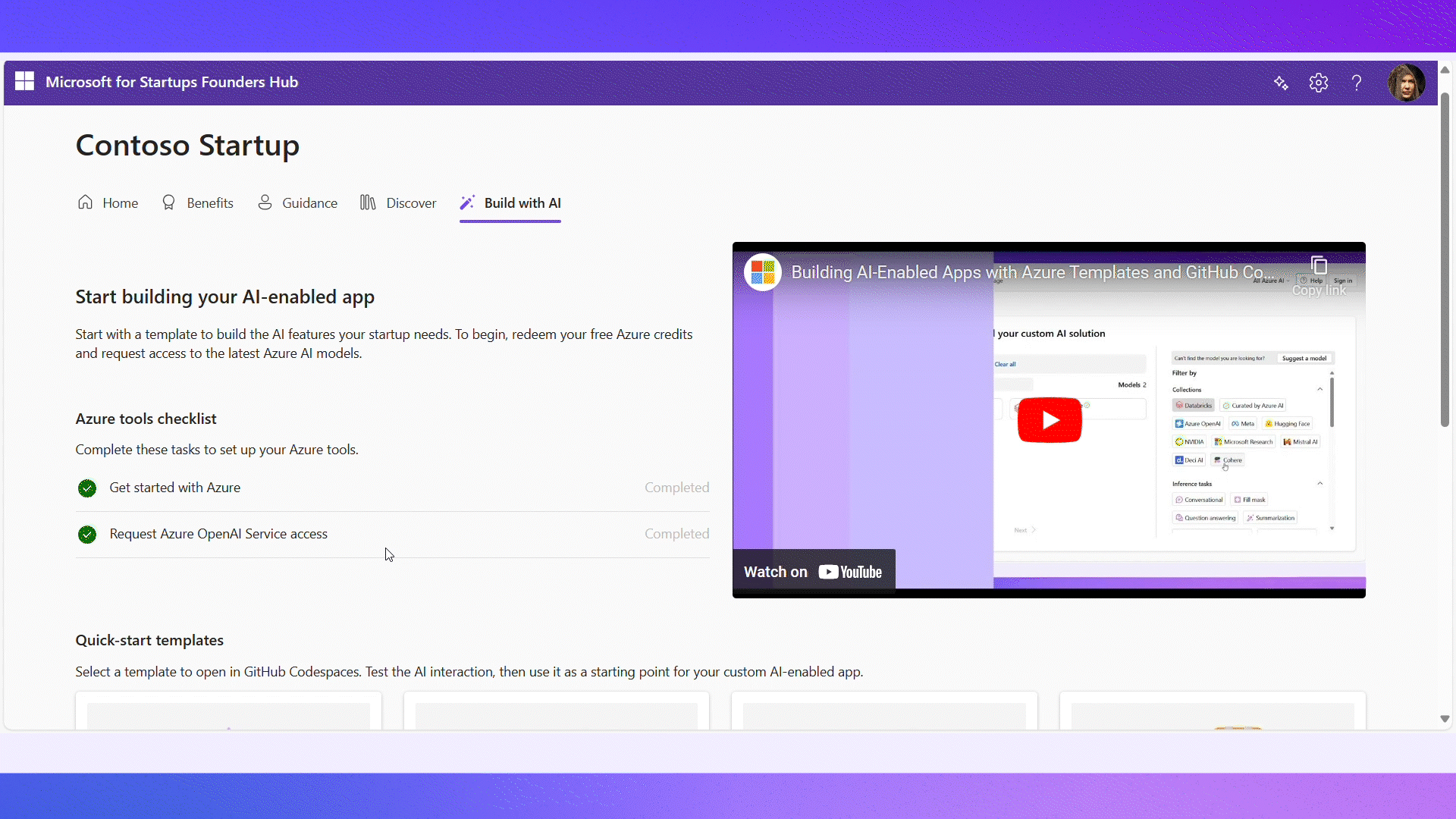1456x819 pixels.
Task: Select the Home house icon
Action: (x=85, y=202)
